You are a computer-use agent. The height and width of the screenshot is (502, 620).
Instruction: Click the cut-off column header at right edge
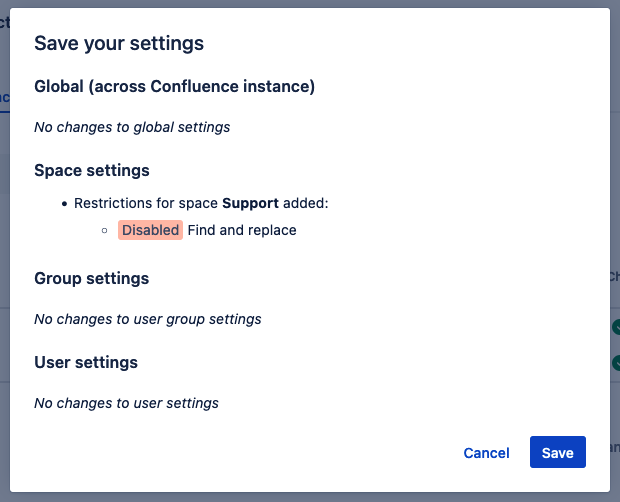point(614,277)
